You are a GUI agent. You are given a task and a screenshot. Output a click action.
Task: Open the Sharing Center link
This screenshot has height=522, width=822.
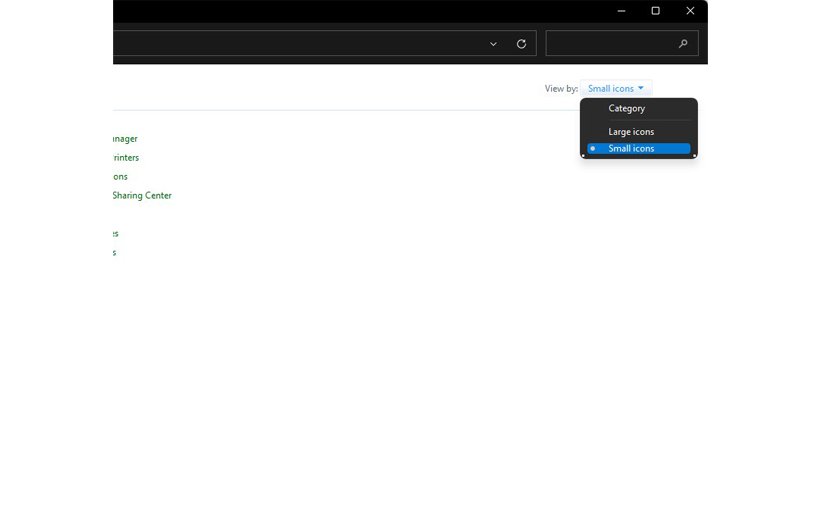click(142, 196)
